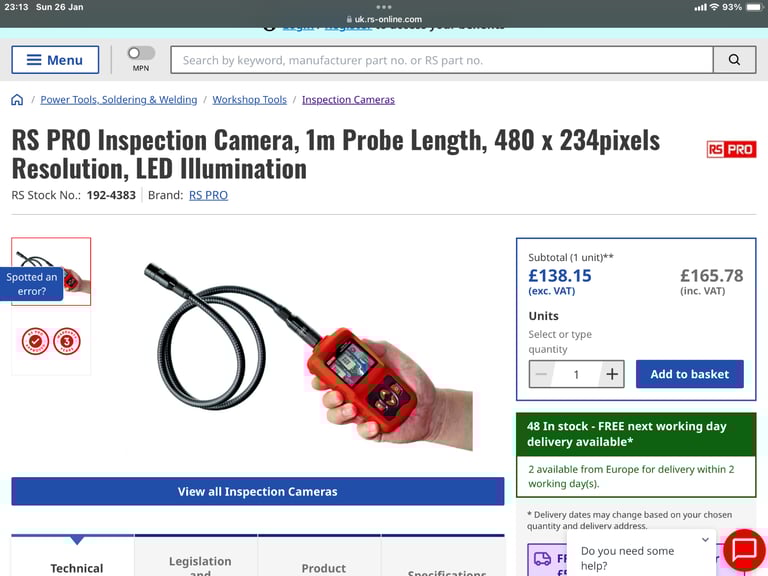Add the camera to basket
This screenshot has width=768, height=576.
(x=690, y=374)
